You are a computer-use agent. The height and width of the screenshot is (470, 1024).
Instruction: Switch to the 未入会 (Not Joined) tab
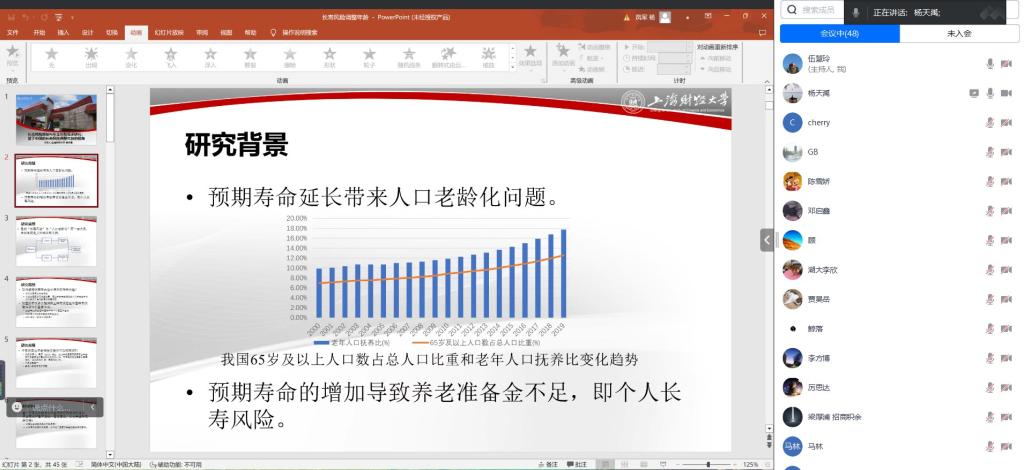(959, 33)
